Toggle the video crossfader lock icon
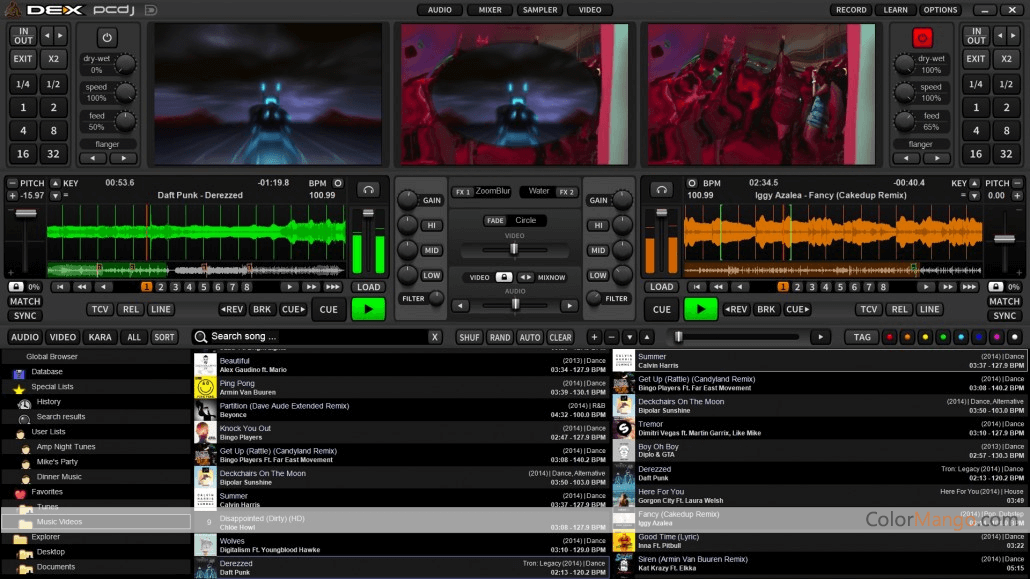Viewport: 1030px width, 579px height. [505, 277]
